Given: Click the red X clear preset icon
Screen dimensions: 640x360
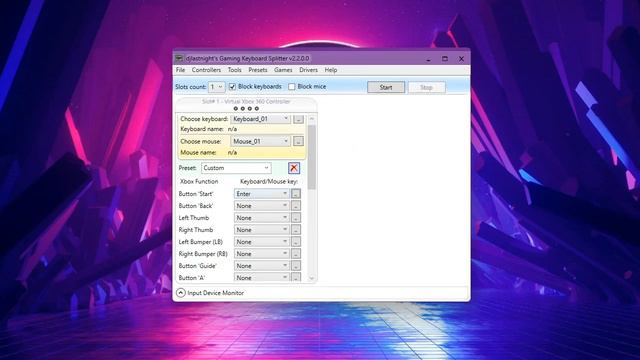Looking at the screenshot, I should pos(294,168).
